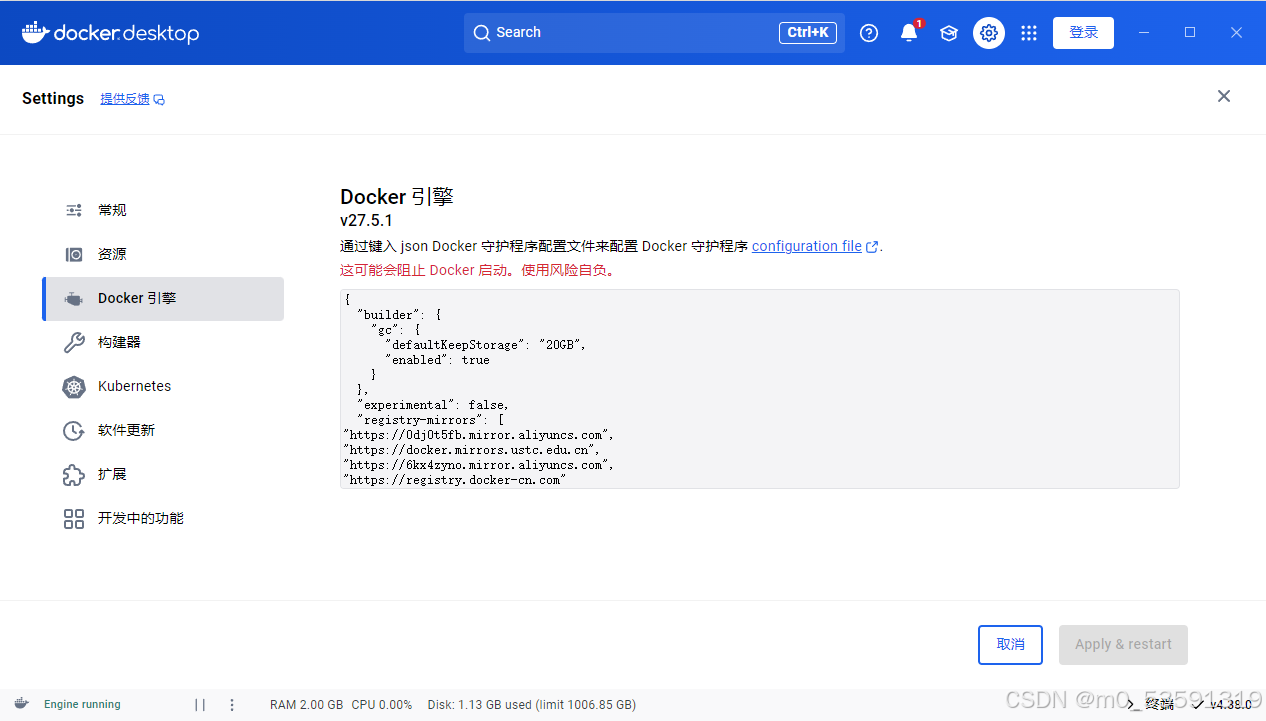Screen dimensions: 1266x721
Task: Click inside the daemon JSON editor
Action: pos(759,389)
